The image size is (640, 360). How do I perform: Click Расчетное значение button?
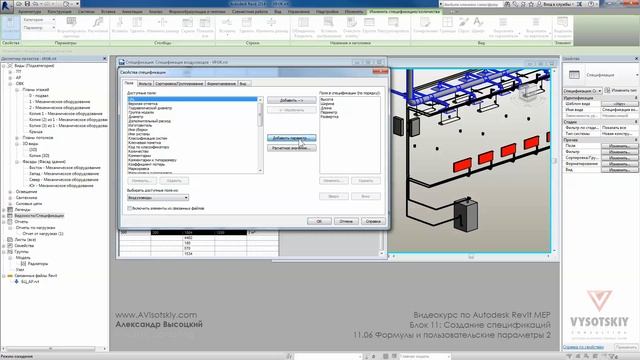pos(291,148)
